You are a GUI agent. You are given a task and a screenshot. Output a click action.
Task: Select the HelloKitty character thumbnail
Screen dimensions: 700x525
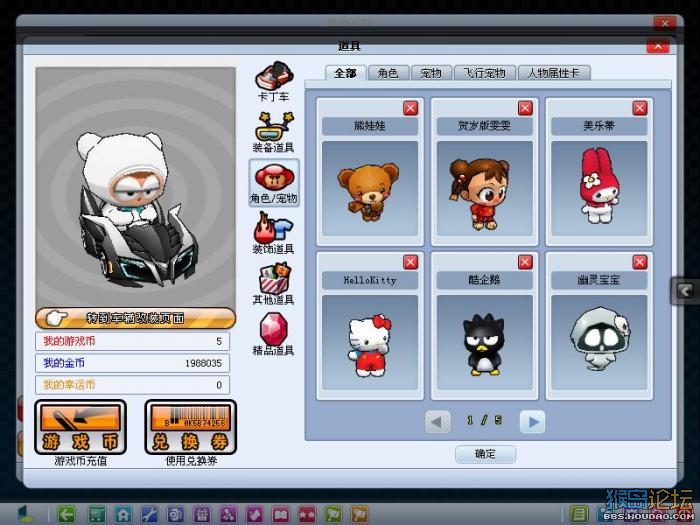370,342
